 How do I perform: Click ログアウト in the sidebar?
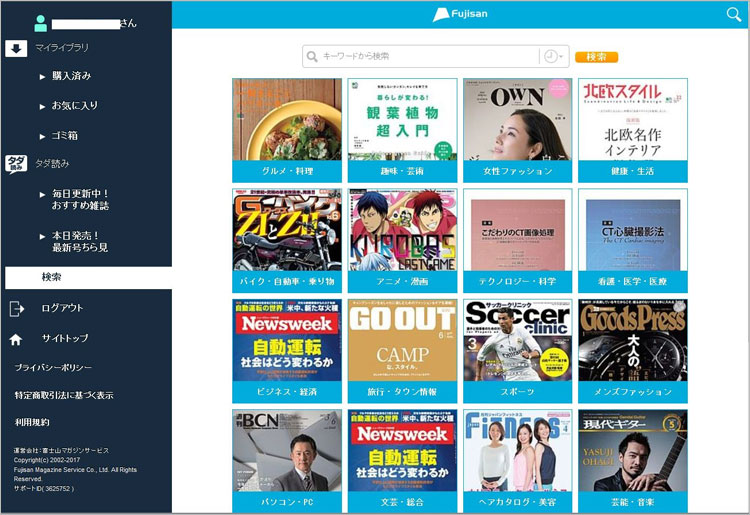(x=62, y=308)
